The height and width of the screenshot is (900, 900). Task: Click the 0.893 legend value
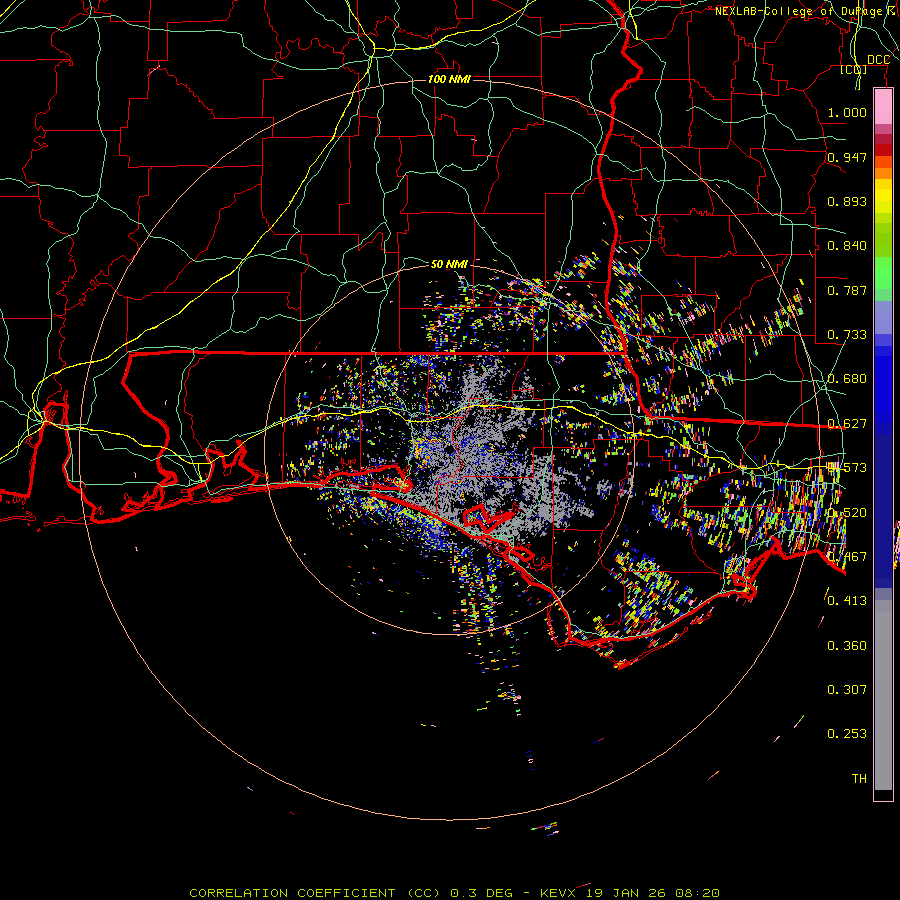[847, 201]
